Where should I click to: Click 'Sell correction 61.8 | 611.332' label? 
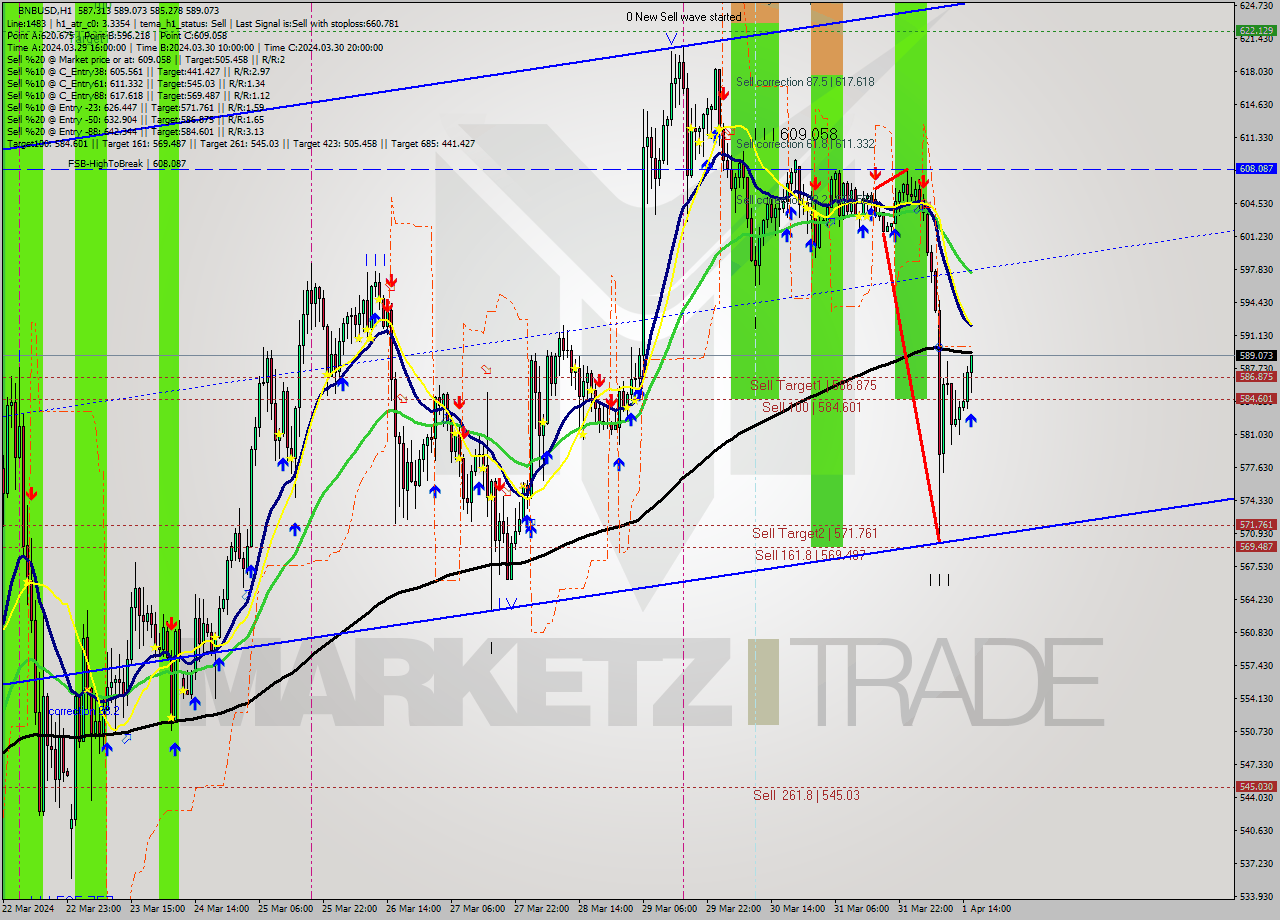(805, 144)
